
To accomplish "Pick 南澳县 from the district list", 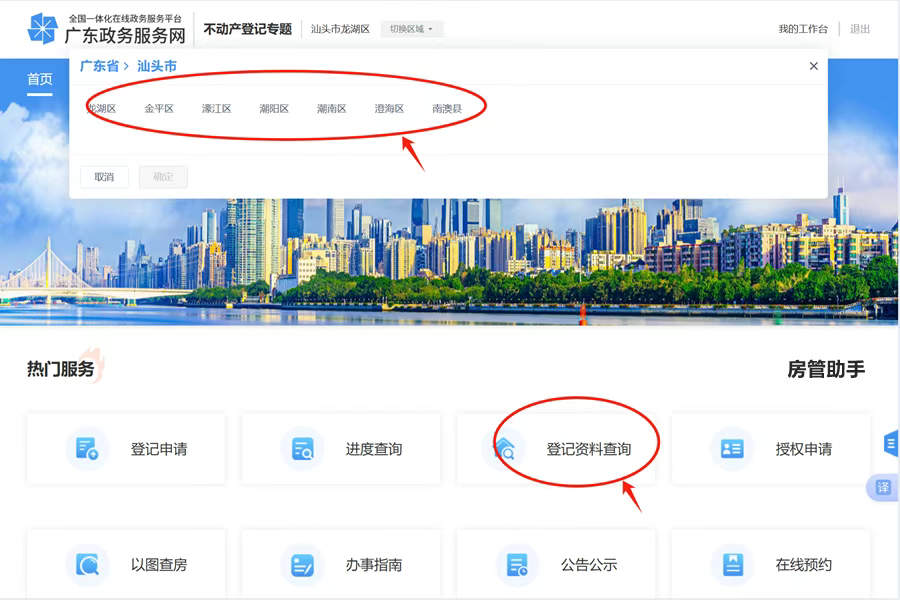I will (x=447, y=108).
